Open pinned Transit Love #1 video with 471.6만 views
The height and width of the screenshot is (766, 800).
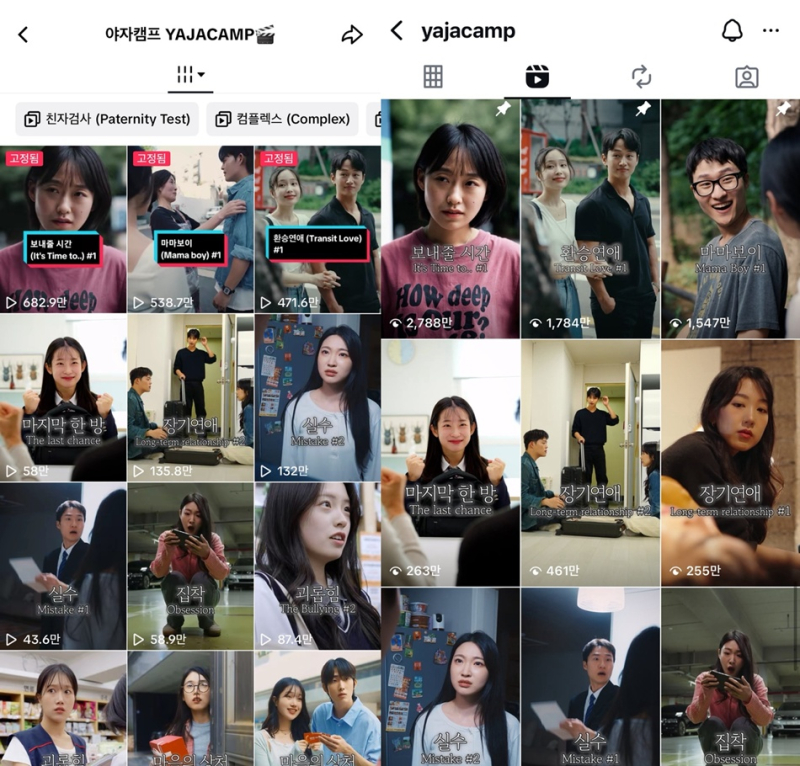click(x=318, y=229)
